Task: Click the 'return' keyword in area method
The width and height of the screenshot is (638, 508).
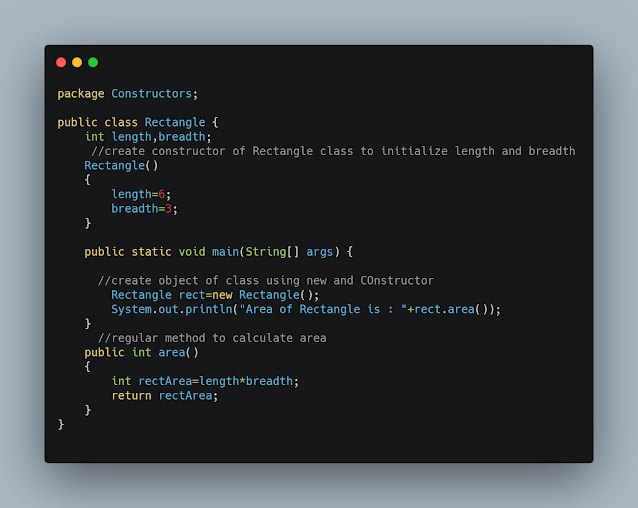Action: tap(131, 396)
